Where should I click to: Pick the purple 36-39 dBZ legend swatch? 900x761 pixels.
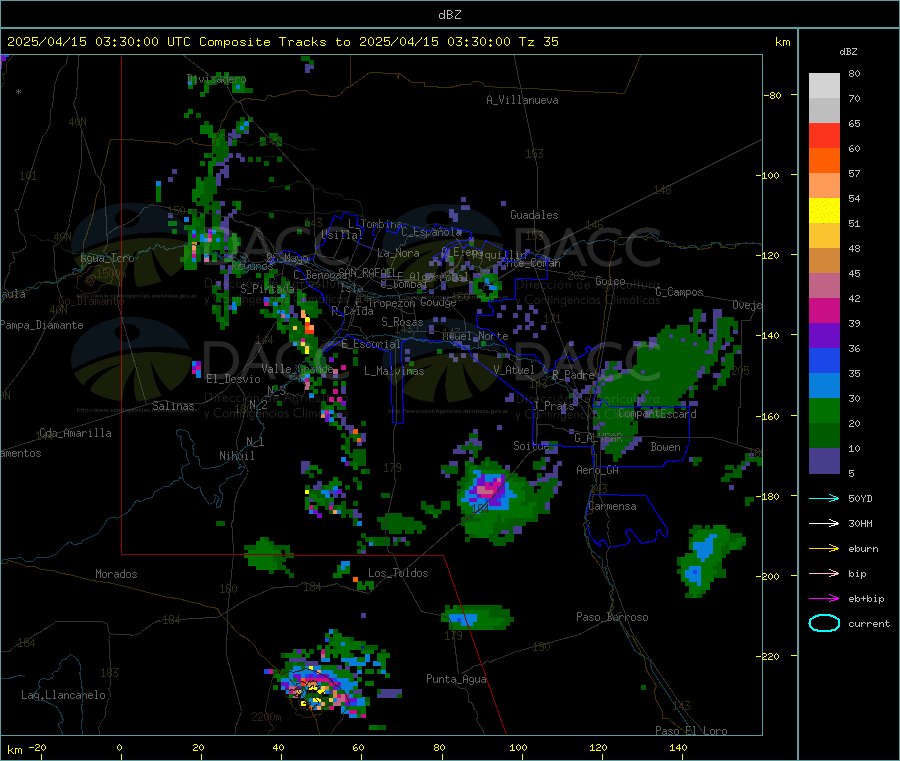(824, 336)
